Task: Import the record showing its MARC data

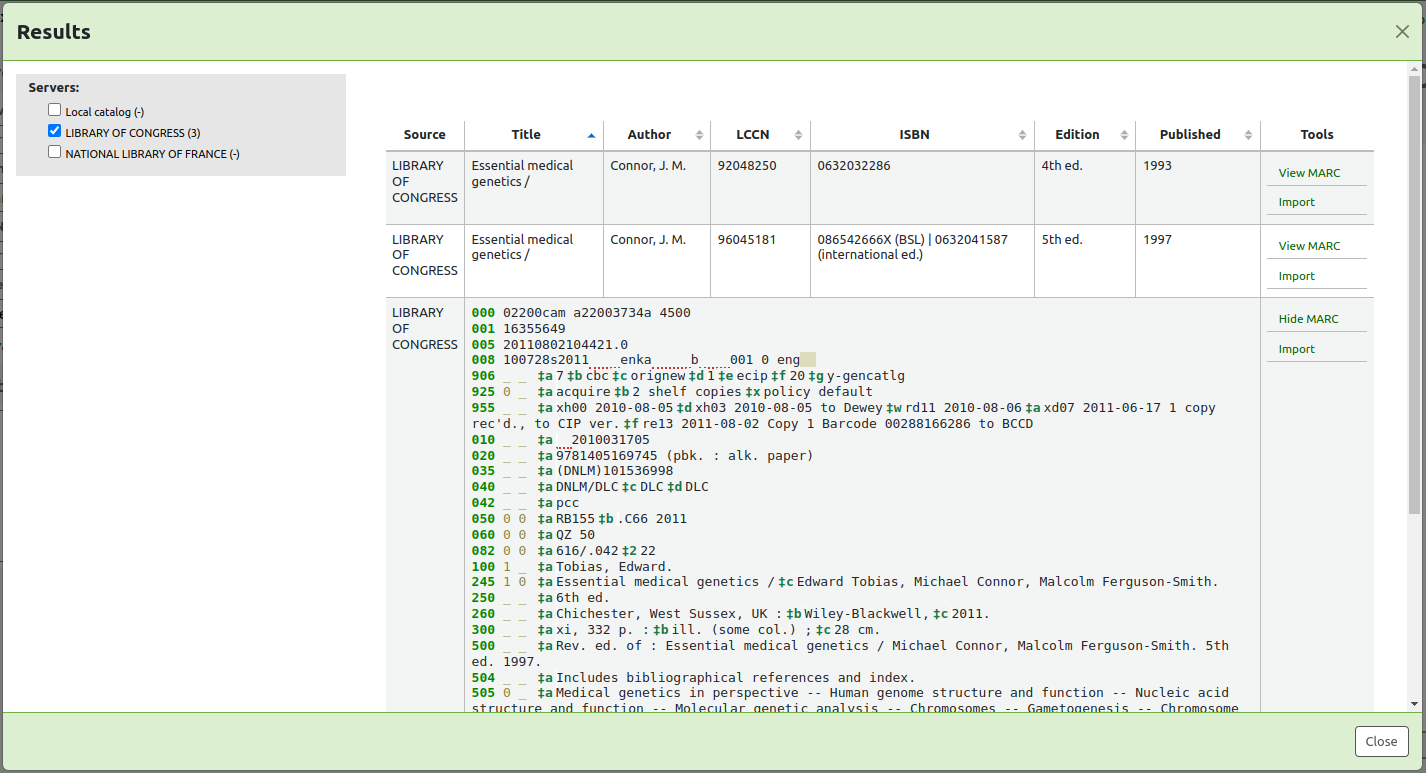Action: point(1296,348)
